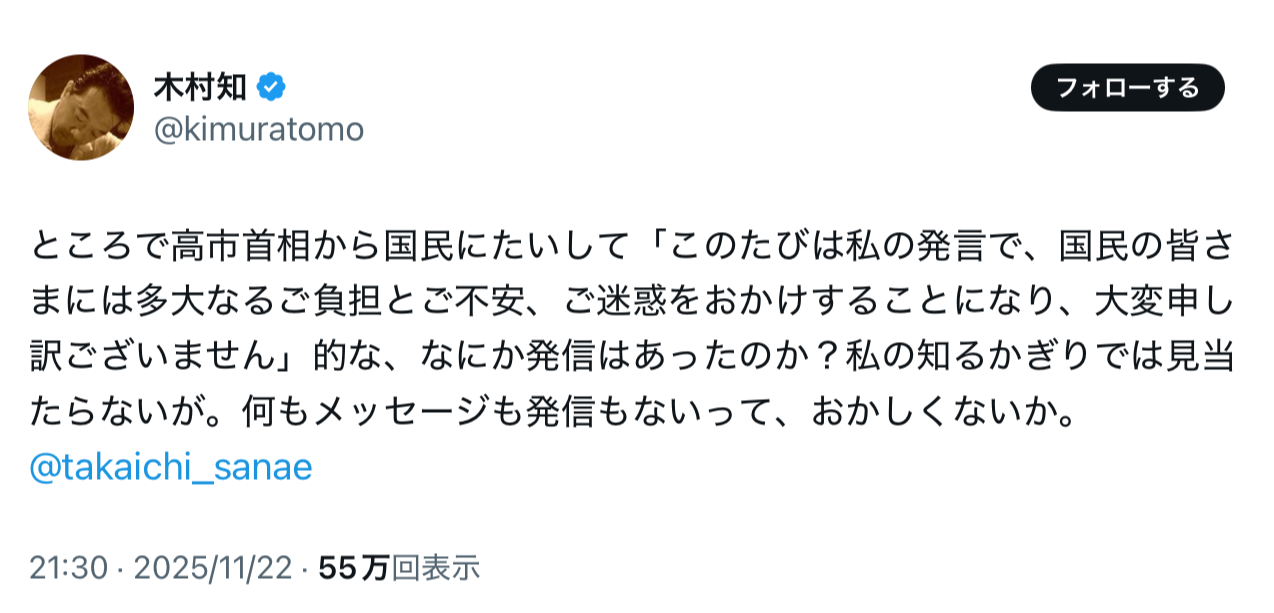Click the blue verified badge beside 木村知
Screen dimensions: 1274x613
[x=271, y=88]
